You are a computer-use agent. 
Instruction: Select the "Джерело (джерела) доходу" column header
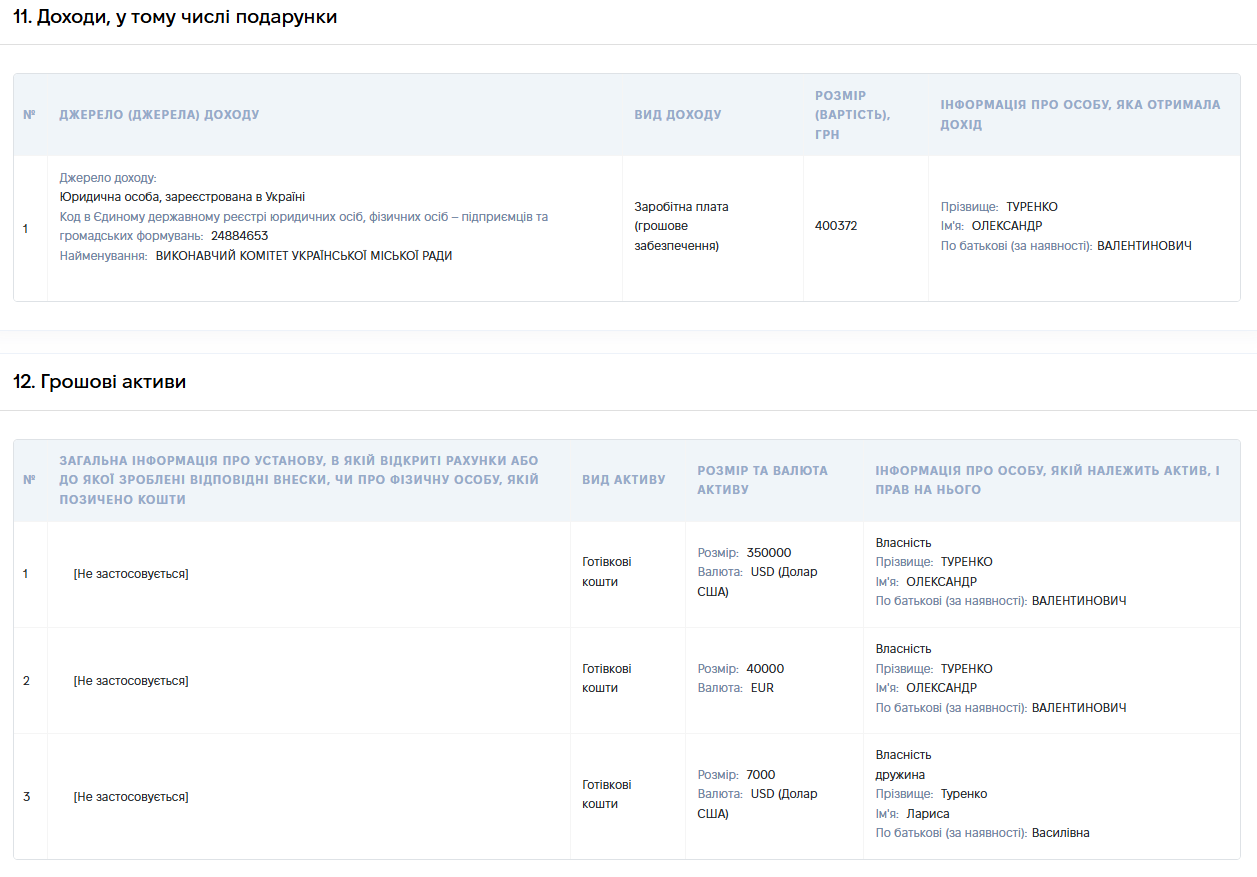[x=159, y=115]
